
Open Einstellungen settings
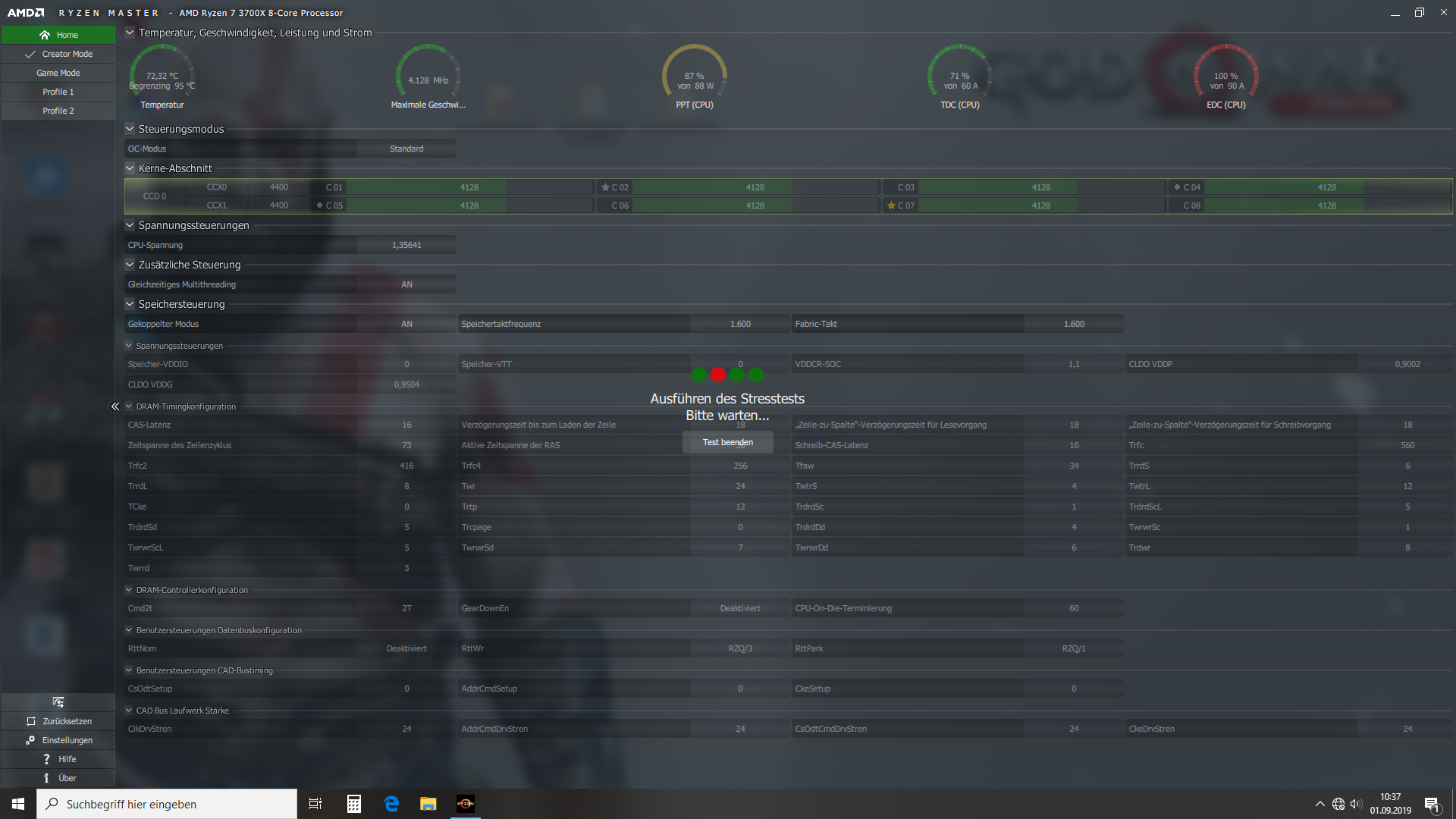tap(58, 740)
